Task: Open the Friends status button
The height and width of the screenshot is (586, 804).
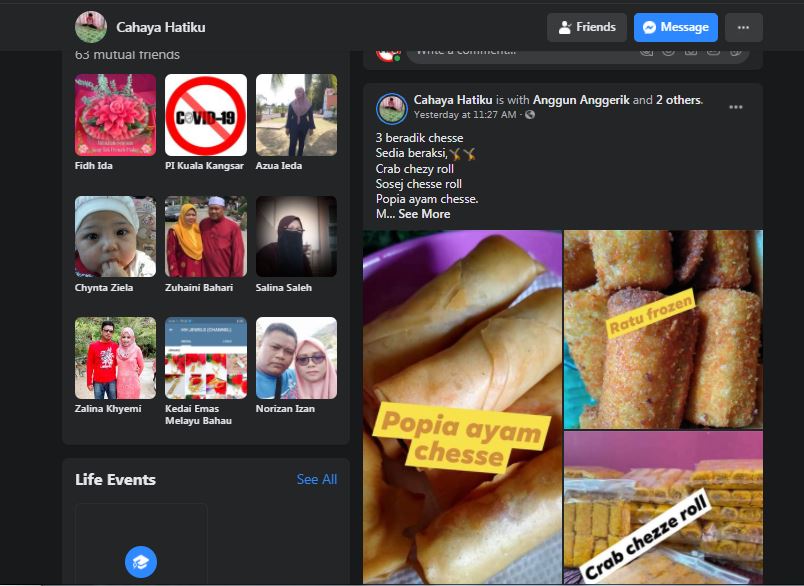Action: click(x=587, y=27)
